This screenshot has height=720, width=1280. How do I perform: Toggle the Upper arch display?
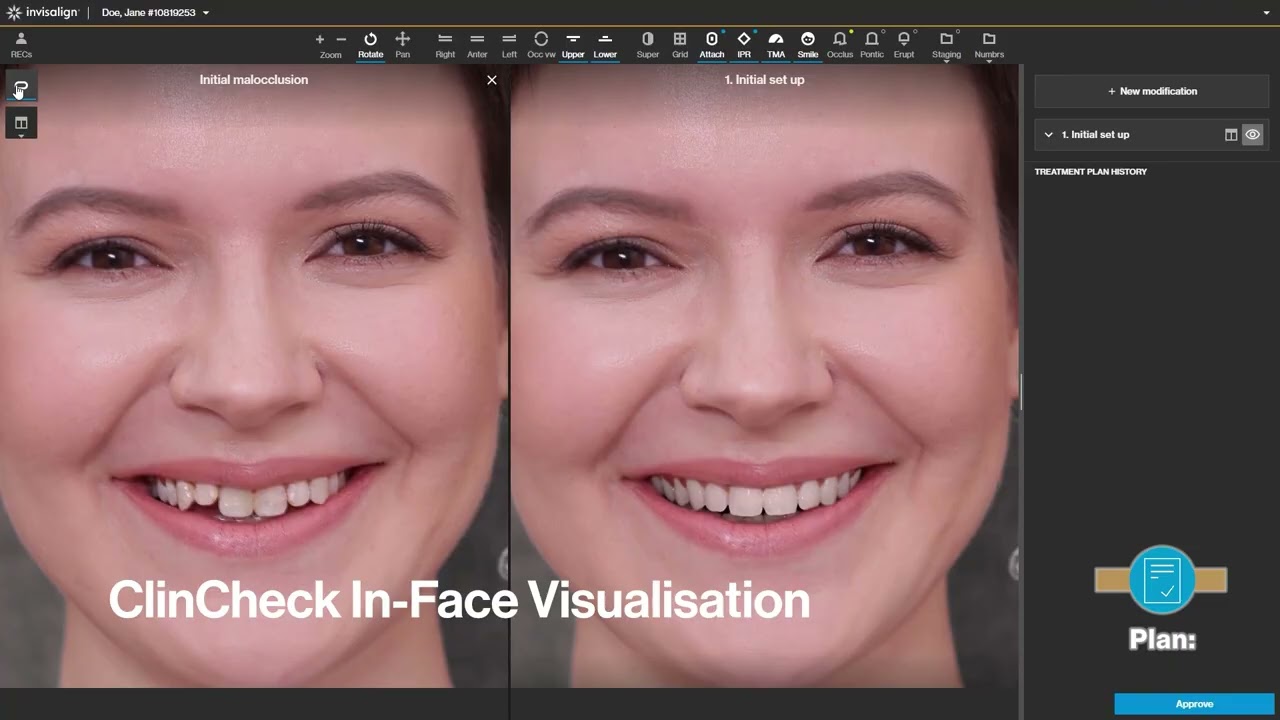click(x=573, y=45)
